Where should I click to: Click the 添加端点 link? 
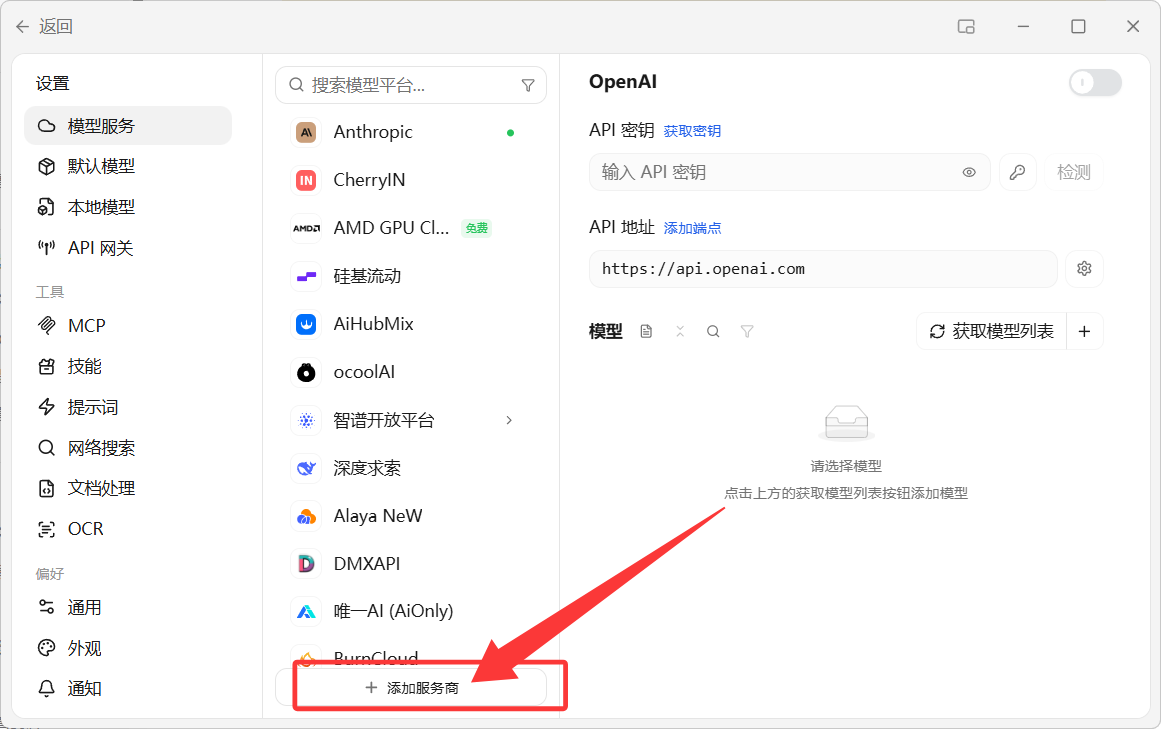point(692,228)
